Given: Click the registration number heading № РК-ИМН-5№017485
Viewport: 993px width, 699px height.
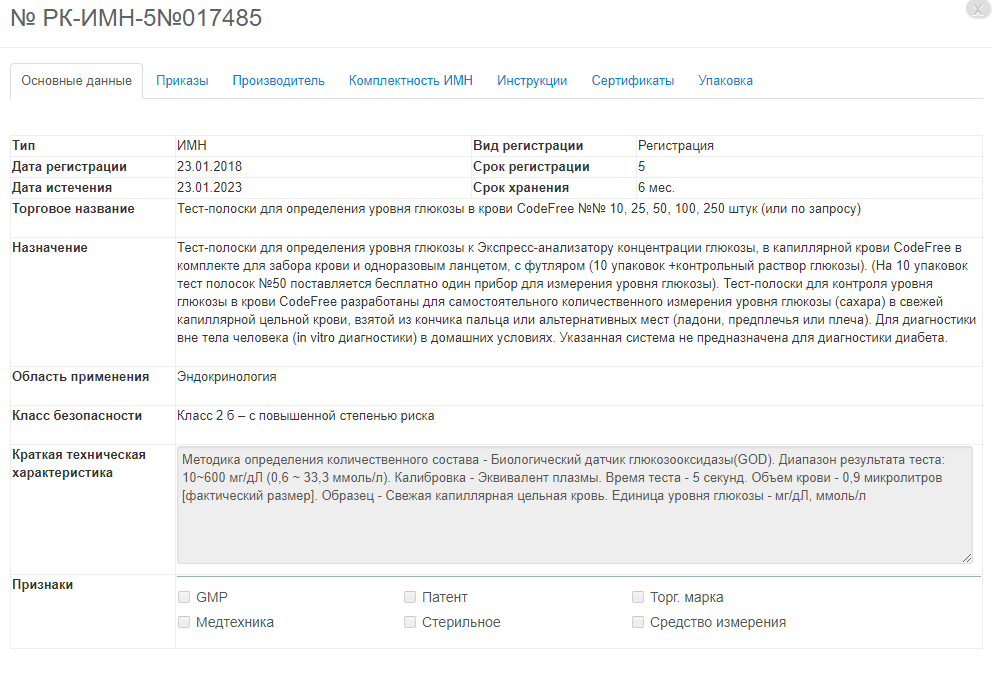Looking at the screenshot, I should pyautogui.click(x=136, y=18).
